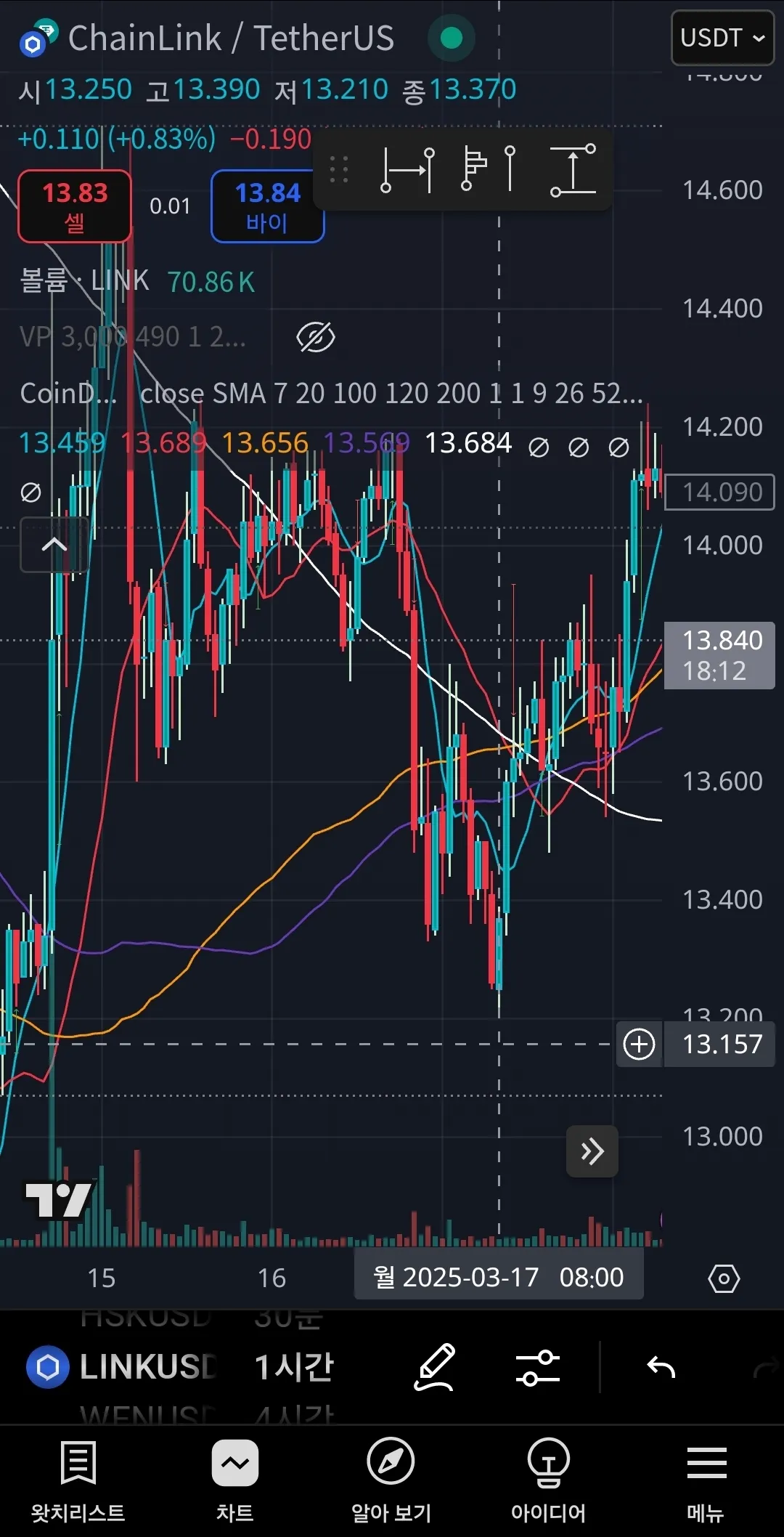Tap the 13.83 sell button
The height and width of the screenshot is (1537, 784).
(75, 206)
